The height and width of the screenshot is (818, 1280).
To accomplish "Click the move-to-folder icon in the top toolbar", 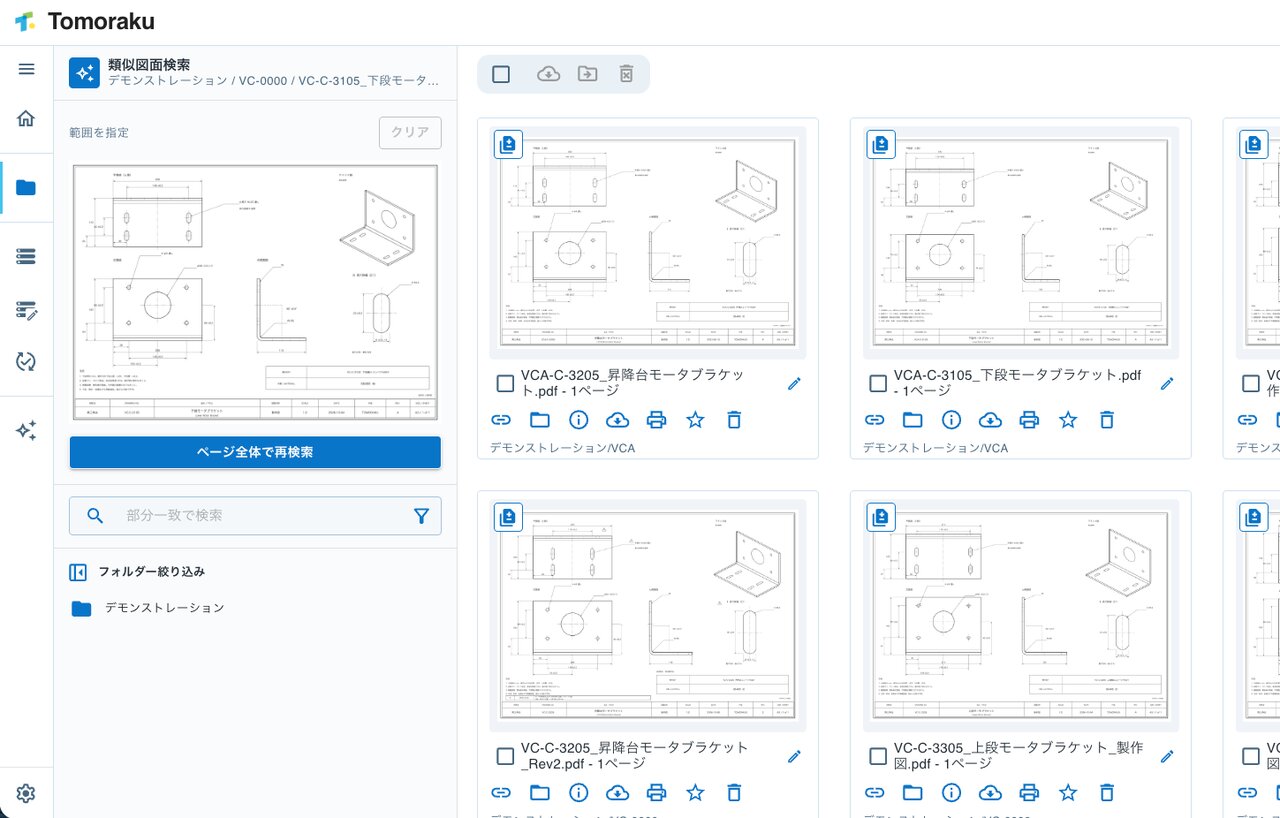I will coord(587,74).
